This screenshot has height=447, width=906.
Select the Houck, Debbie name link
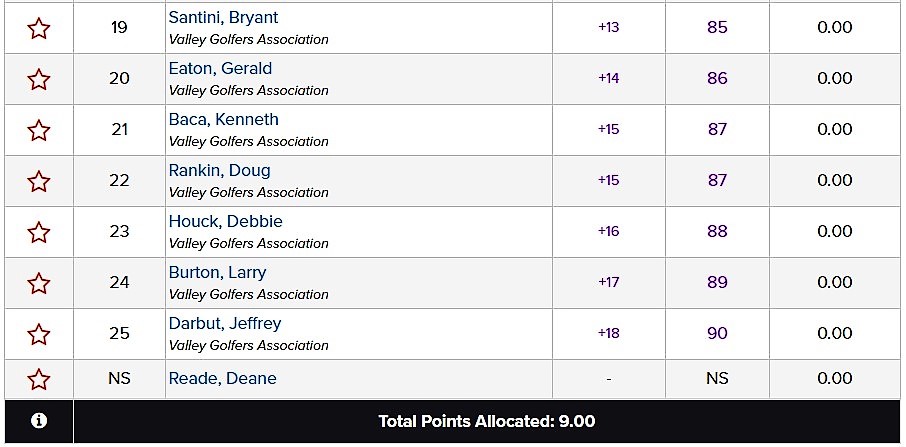click(x=225, y=221)
